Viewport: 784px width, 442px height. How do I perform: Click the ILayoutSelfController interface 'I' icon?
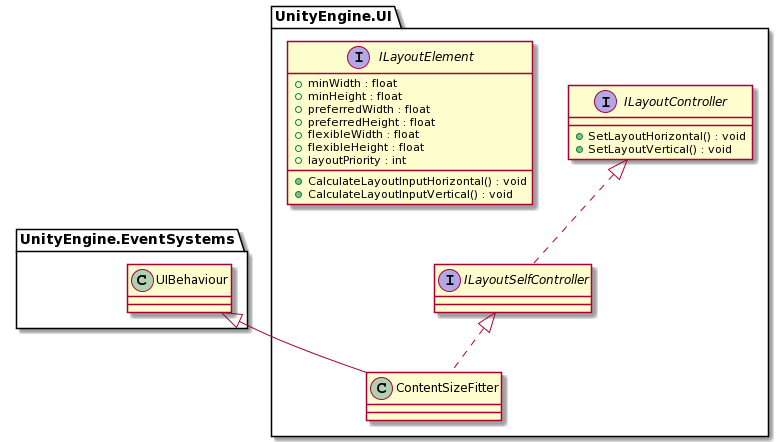450,280
